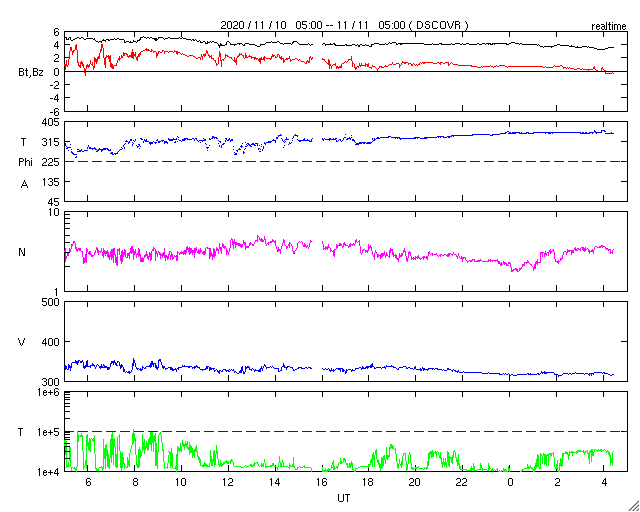This screenshot has width=640, height=512.
Task: Click the A label below Phi
Action: 24,184
